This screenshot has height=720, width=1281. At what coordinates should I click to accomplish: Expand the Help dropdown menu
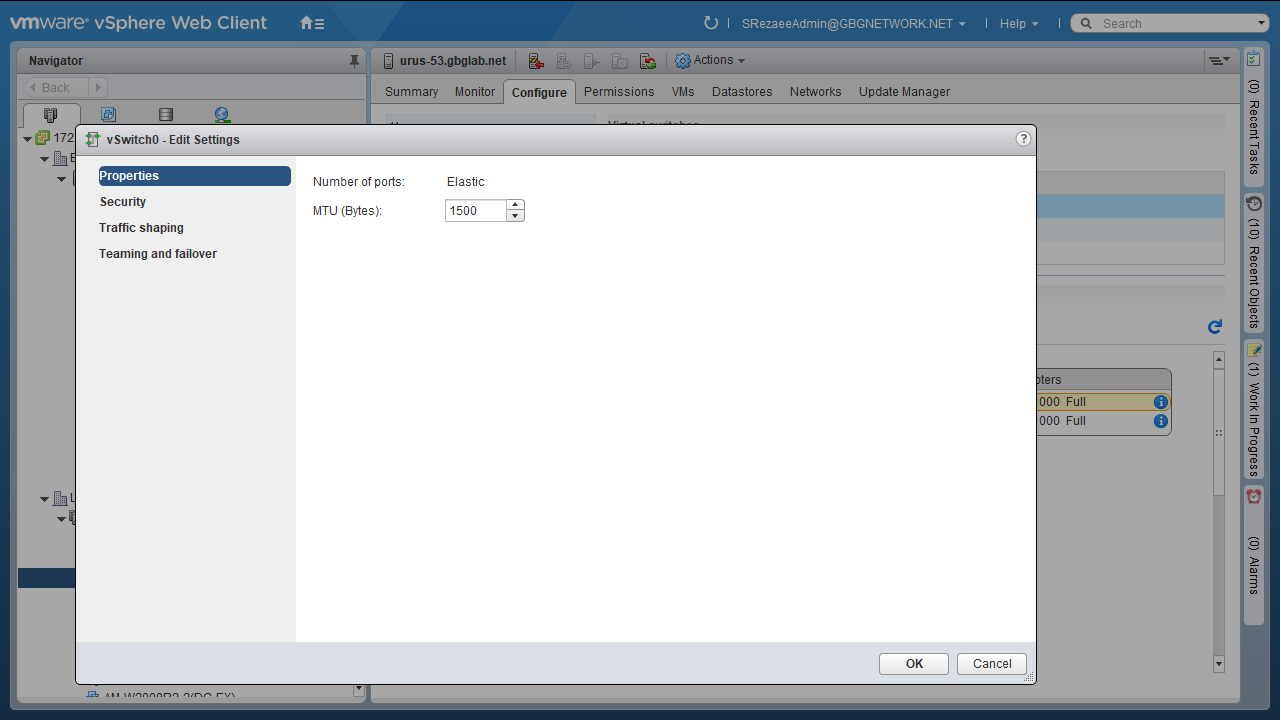(x=1019, y=24)
